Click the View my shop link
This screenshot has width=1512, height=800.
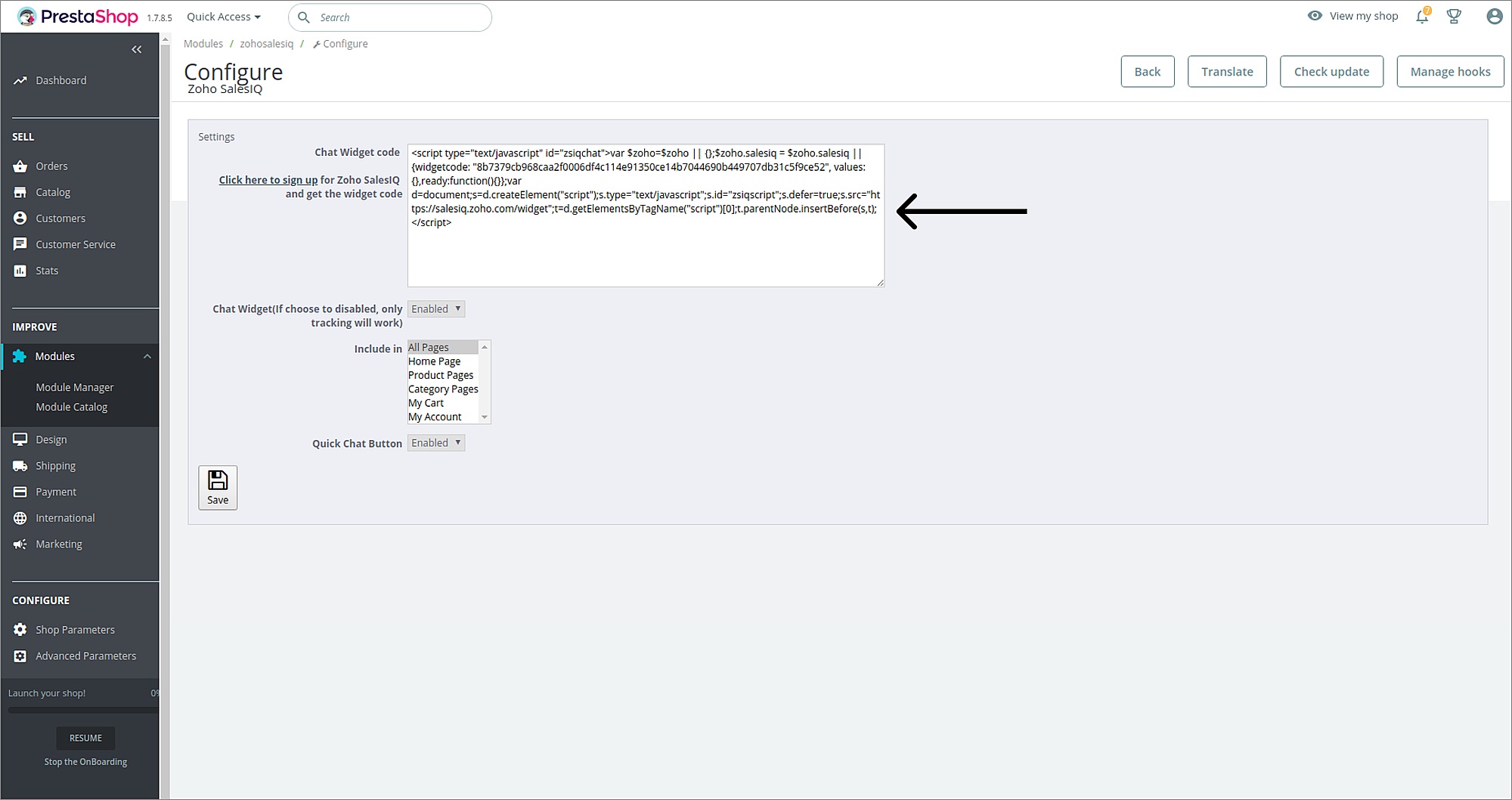click(1364, 16)
